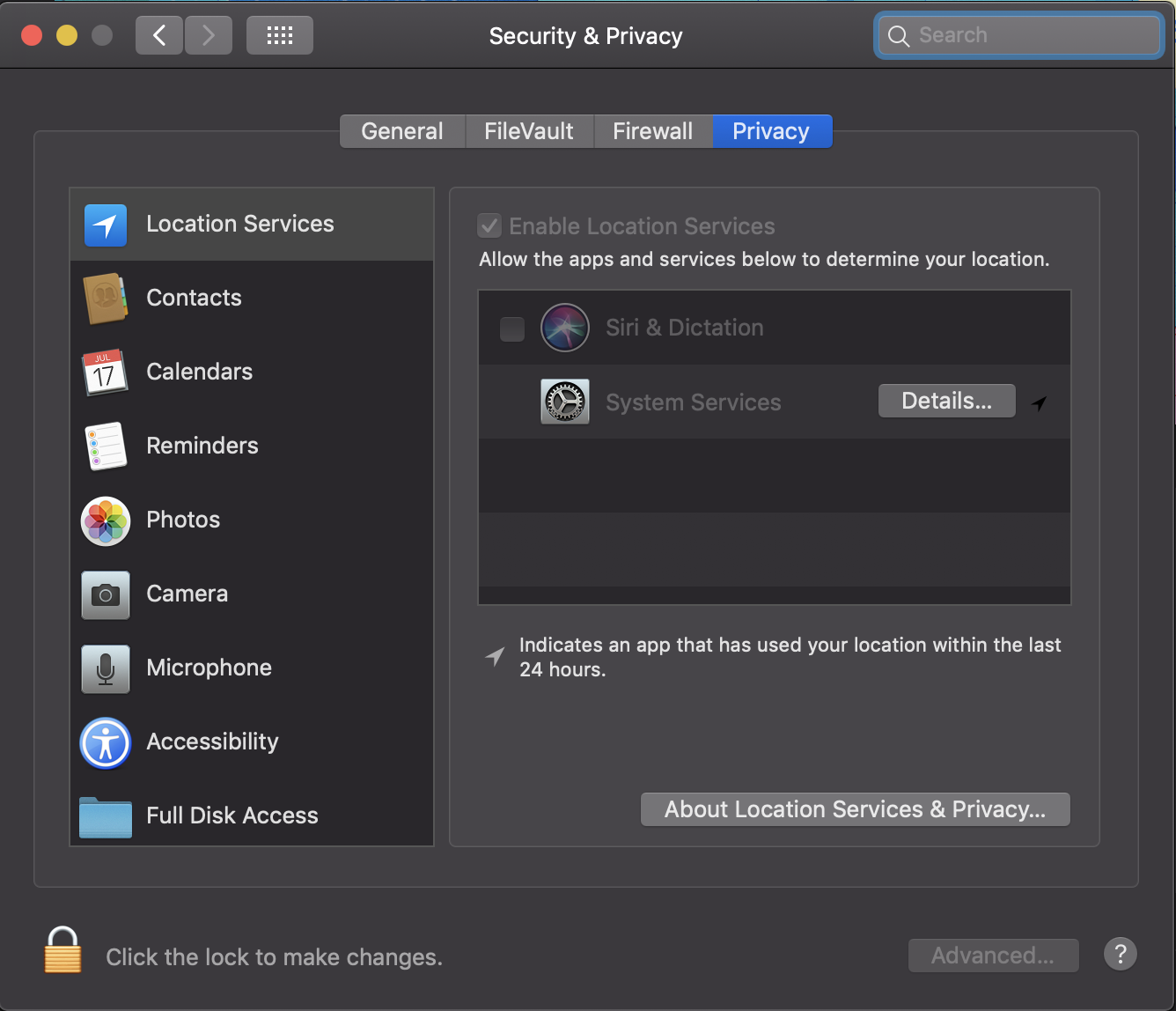Switch to the Firewall tab

click(x=652, y=131)
